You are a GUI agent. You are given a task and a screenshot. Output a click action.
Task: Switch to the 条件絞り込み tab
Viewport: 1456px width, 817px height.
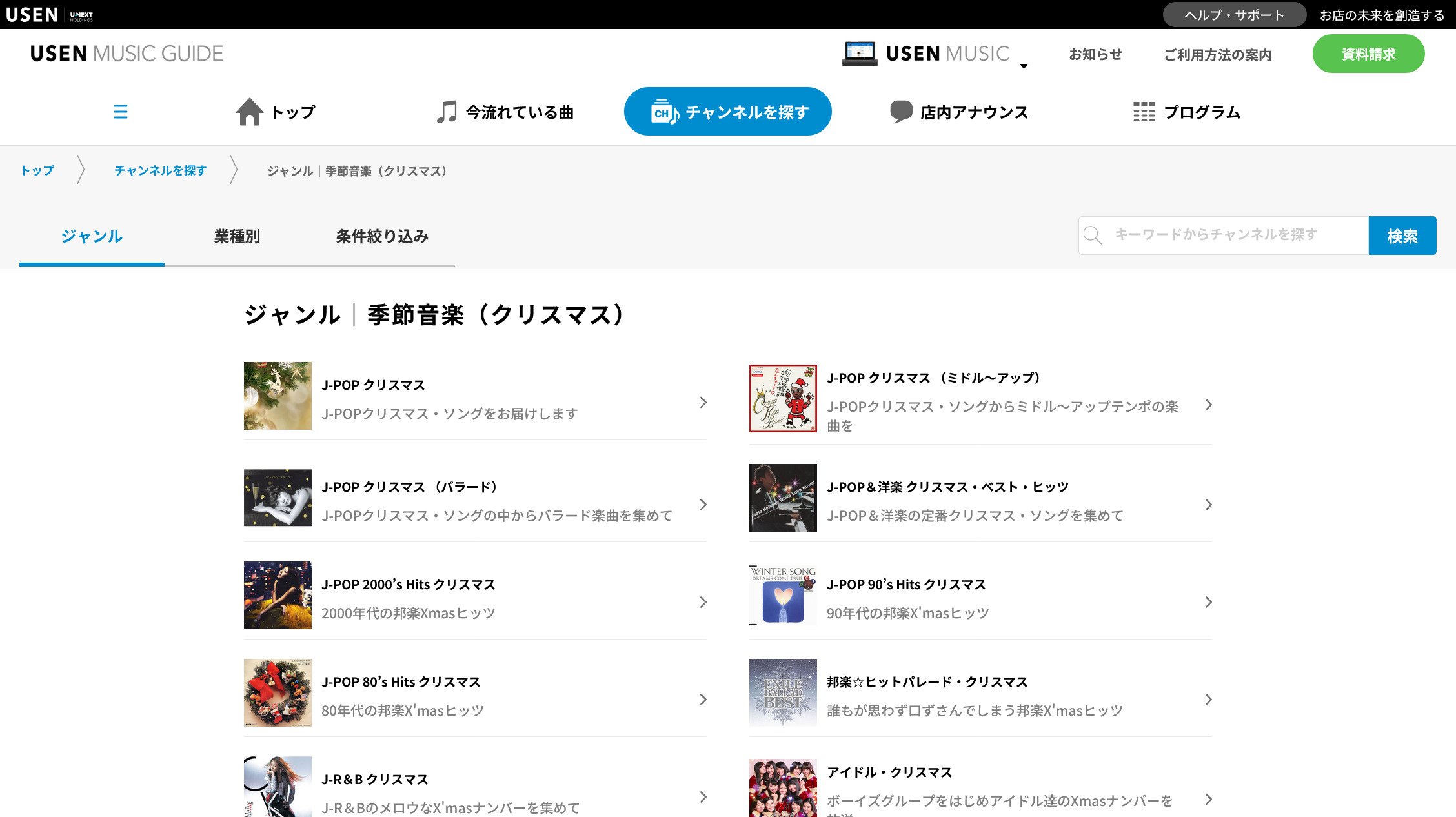tap(382, 236)
